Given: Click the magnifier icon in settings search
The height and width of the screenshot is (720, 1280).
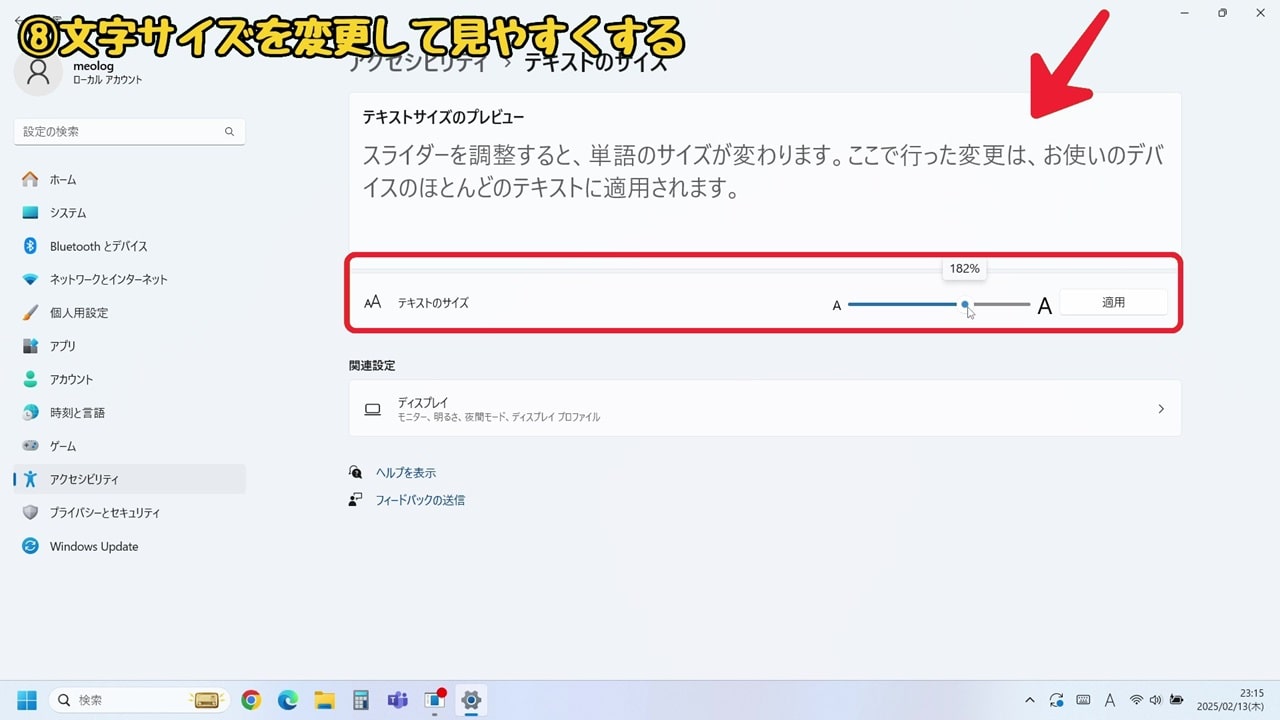Looking at the screenshot, I should click(229, 131).
